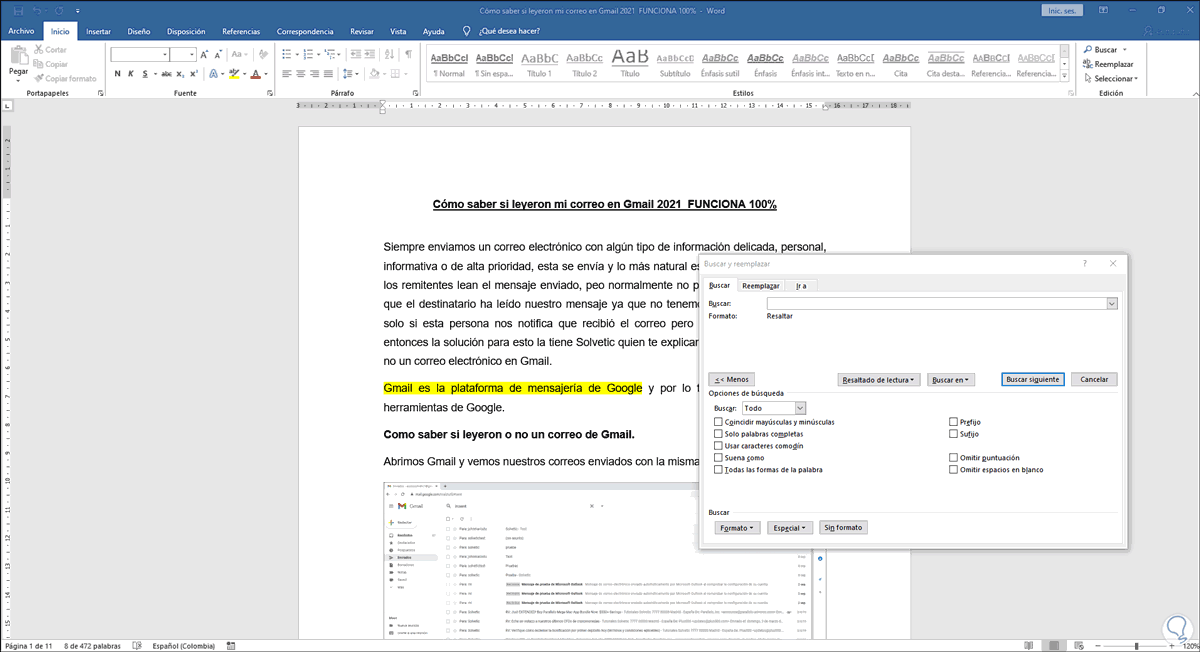Expand the styles gallery more arrow
The image size is (1200, 652).
click(x=1067, y=75)
